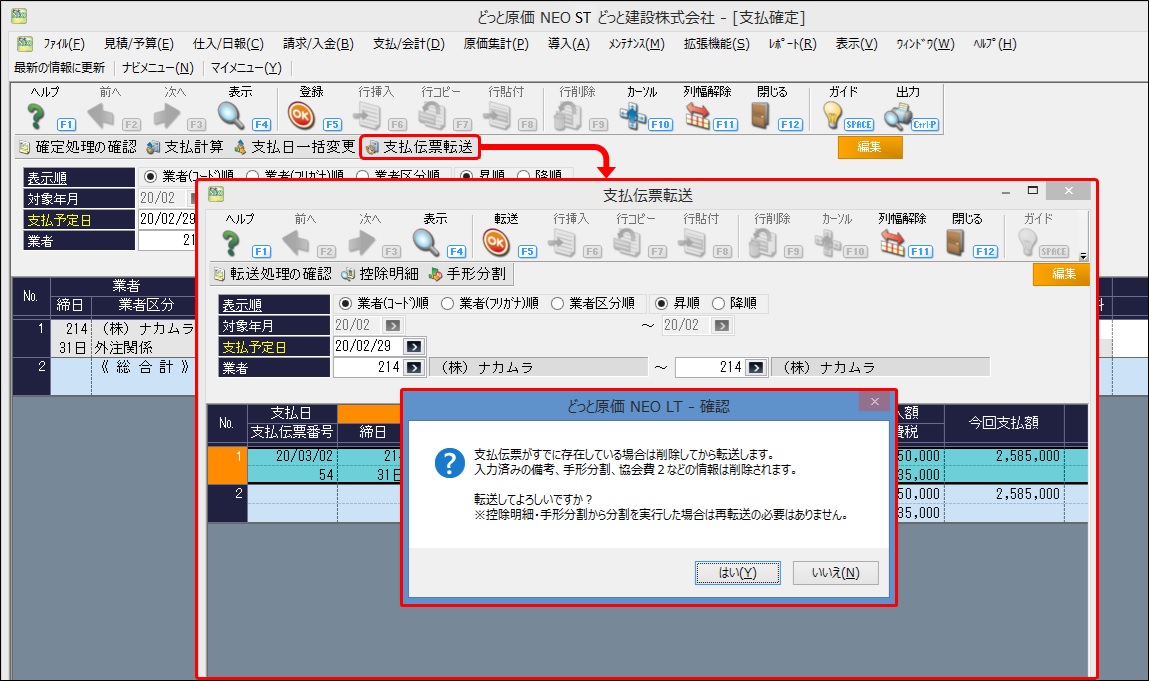
Task: Click 支払伝票転送 link in main window
Action: click(x=420, y=147)
